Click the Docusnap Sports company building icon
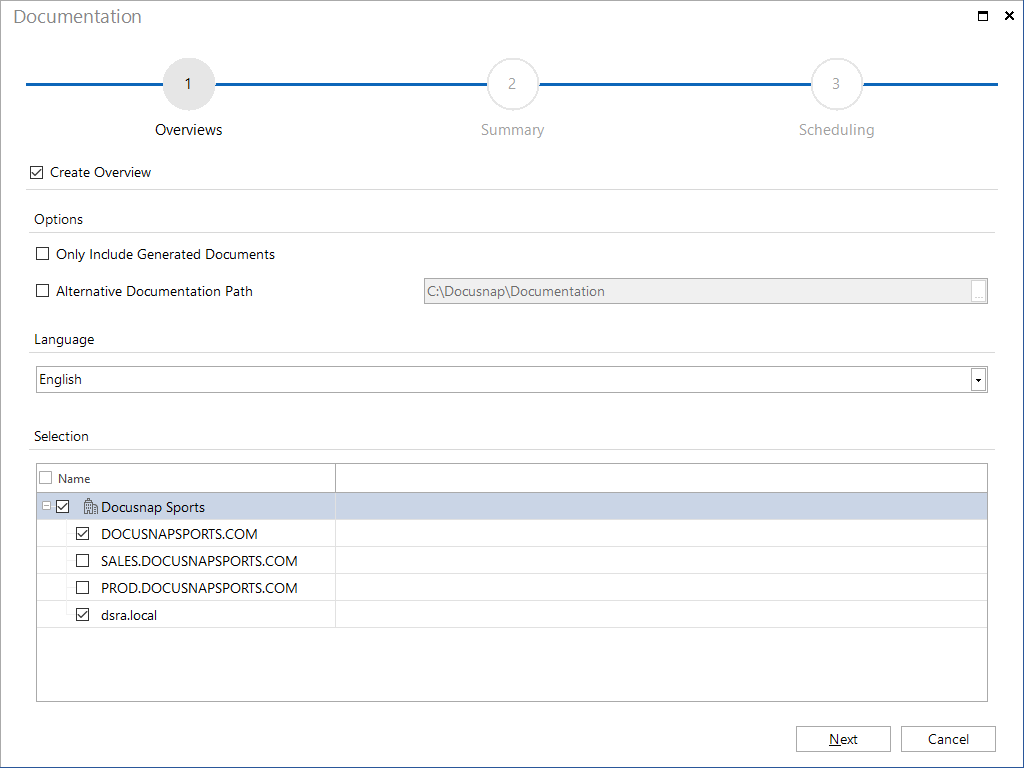Screen dimensions: 1024x768 point(91,507)
